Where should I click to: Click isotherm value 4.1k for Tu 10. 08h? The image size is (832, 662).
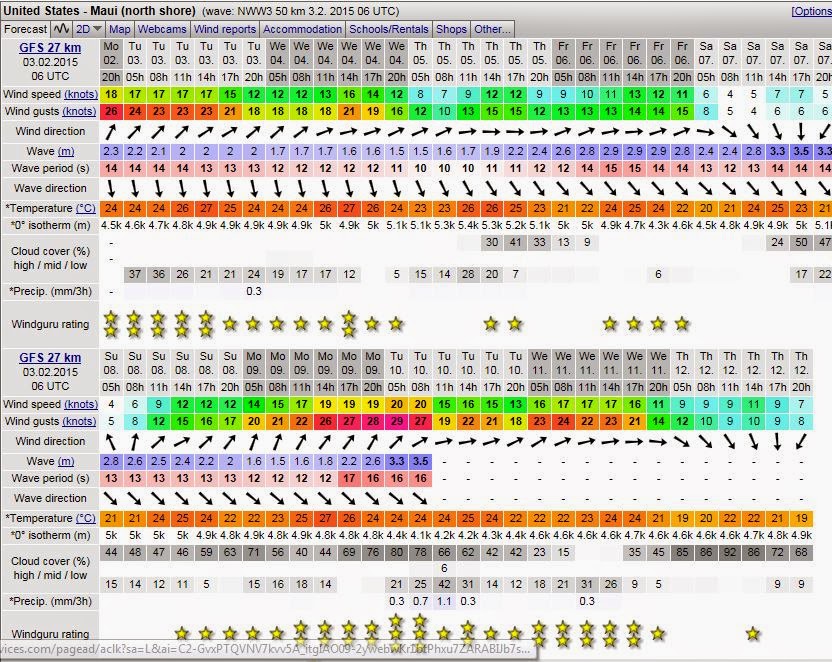coord(420,535)
